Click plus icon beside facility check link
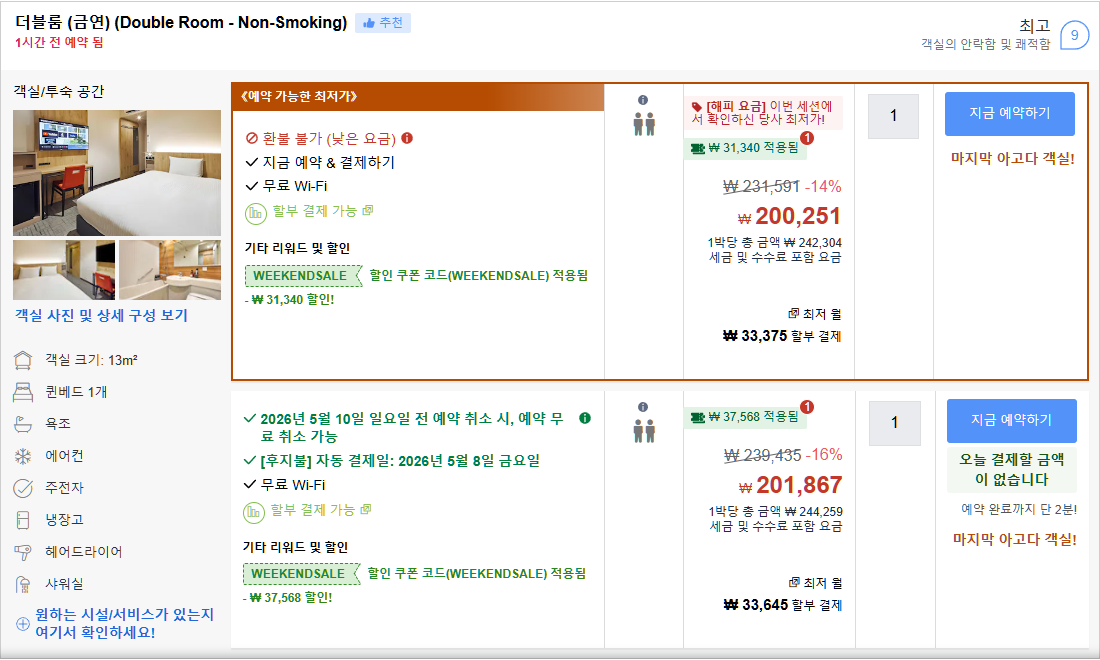Image resolution: width=1100 pixels, height=660 pixels. [x=22, y=624]
